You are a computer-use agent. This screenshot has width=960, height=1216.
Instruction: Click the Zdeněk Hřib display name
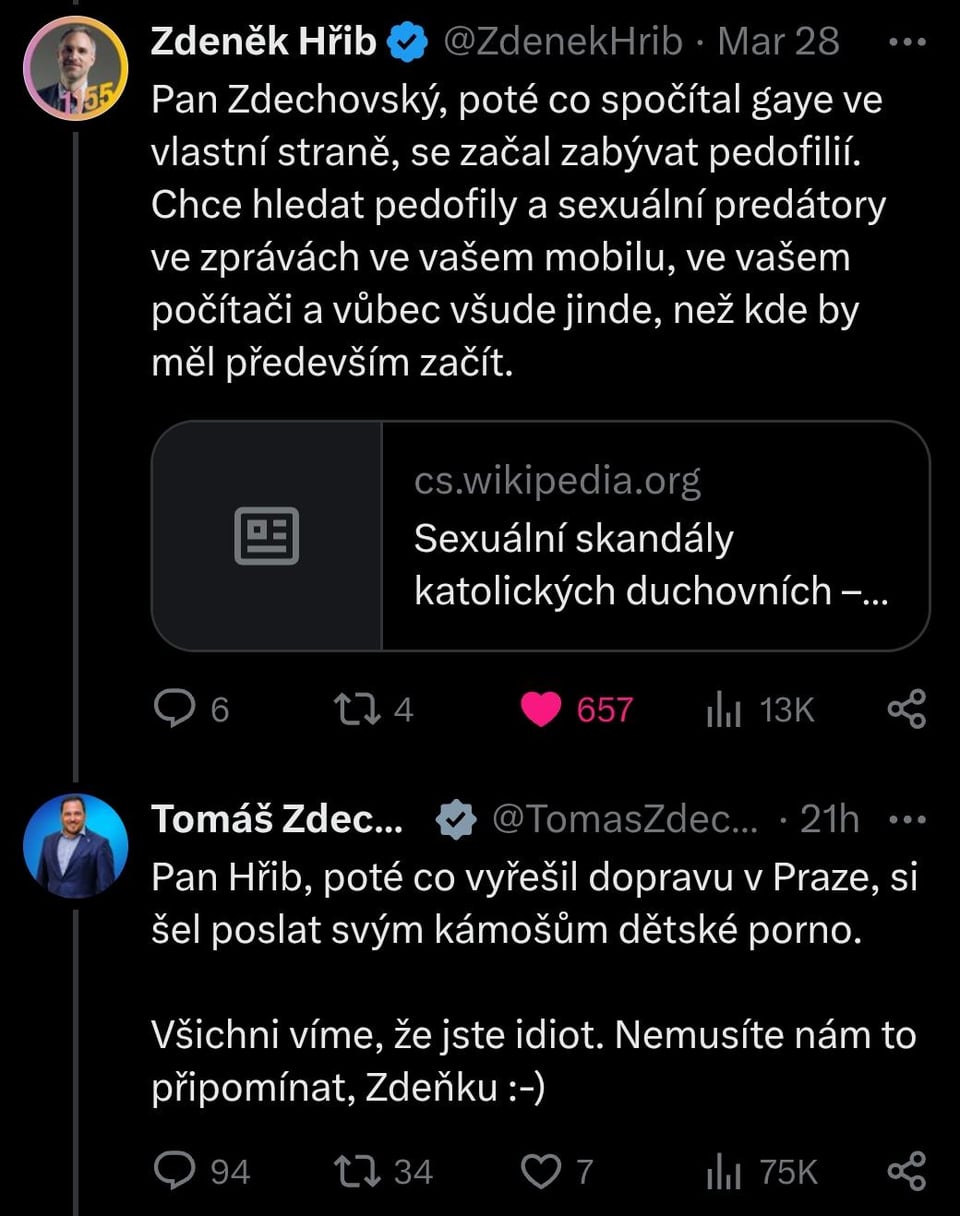tap(263, 42)
